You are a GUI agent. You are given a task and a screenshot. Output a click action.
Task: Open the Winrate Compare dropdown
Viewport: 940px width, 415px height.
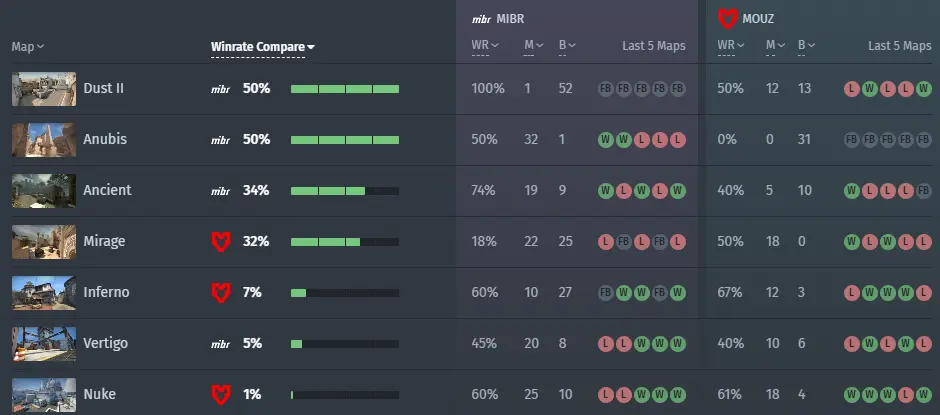point(263,47)
